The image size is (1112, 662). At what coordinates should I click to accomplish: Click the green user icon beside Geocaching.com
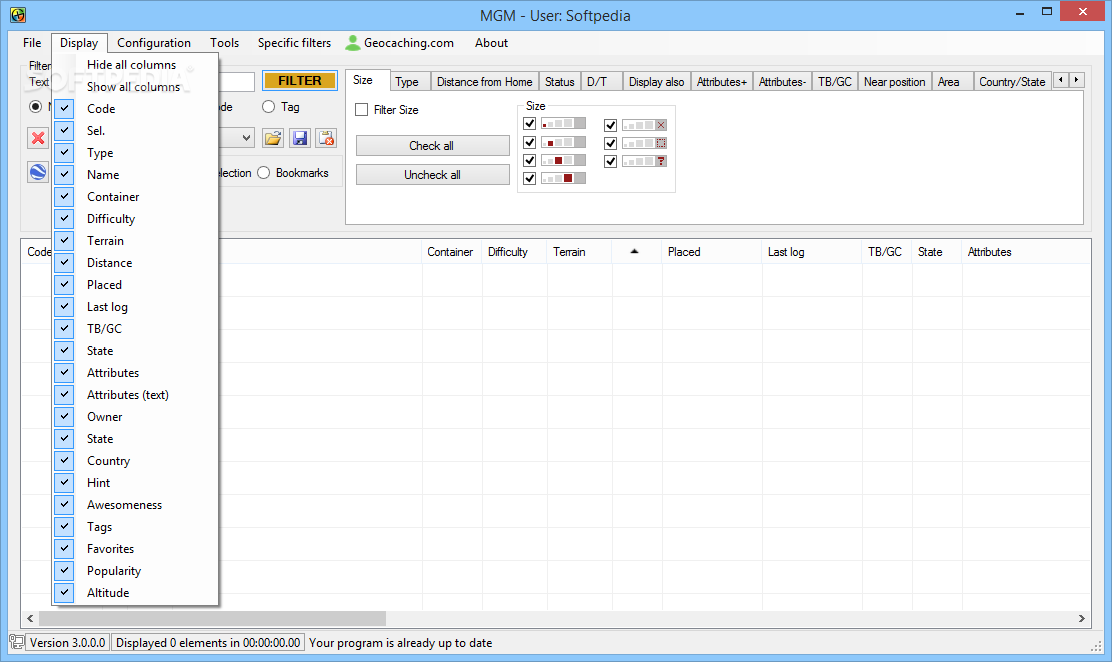point(352,43)
